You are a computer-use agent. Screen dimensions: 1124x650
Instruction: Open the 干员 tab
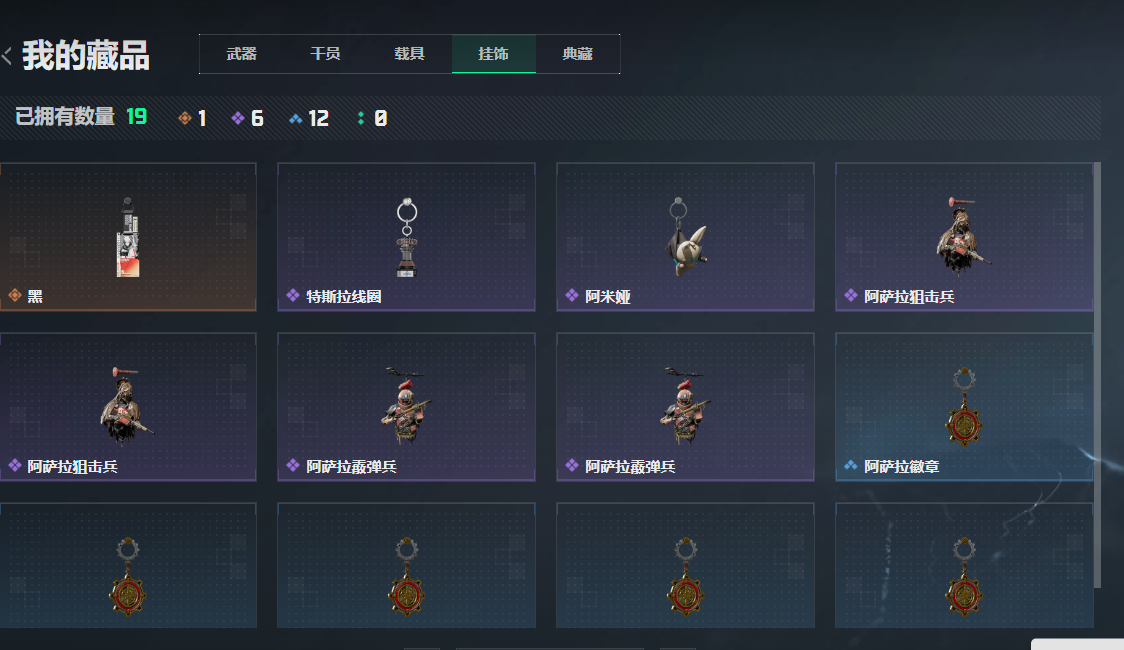pyautogui.click(x=325, y=54)
